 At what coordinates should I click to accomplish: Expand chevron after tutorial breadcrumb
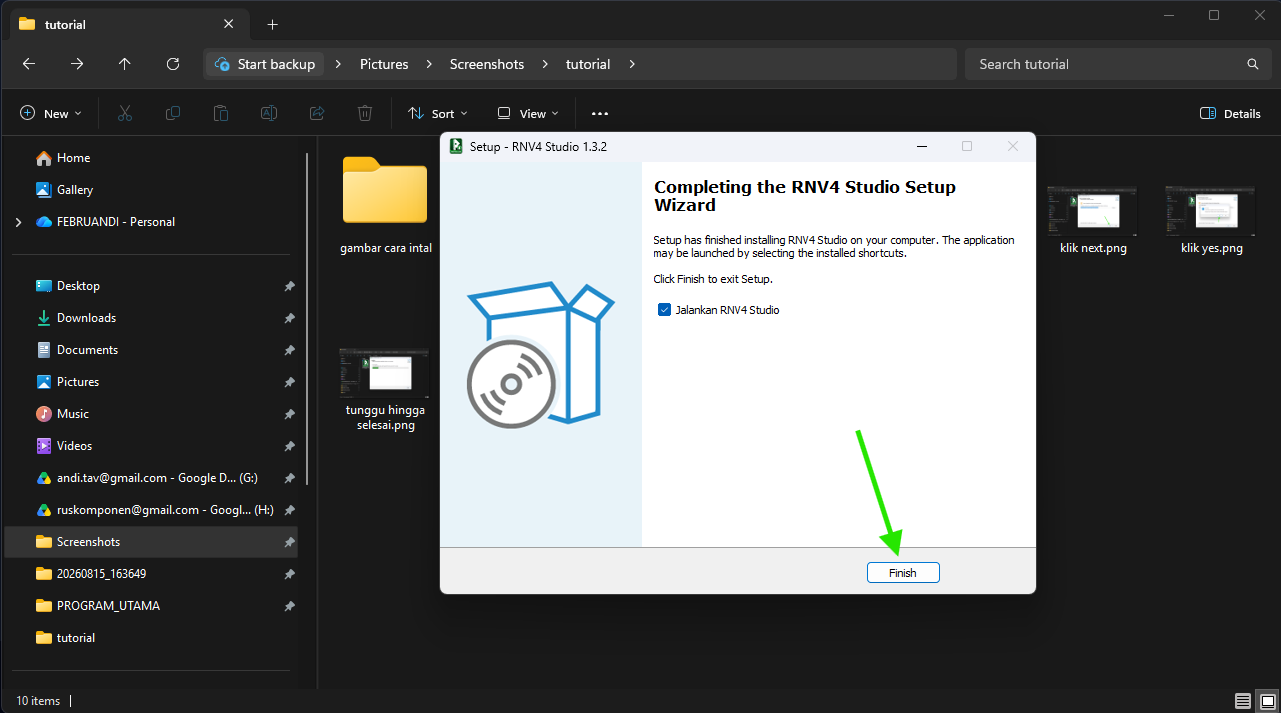632,64
